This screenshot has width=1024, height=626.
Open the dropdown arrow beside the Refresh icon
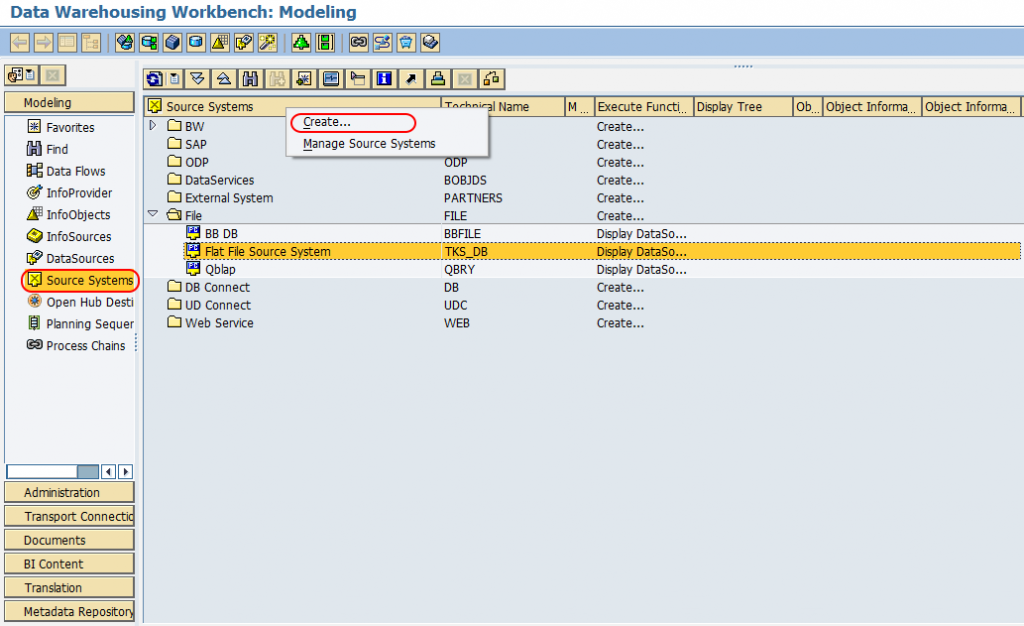tap(175, 78)
